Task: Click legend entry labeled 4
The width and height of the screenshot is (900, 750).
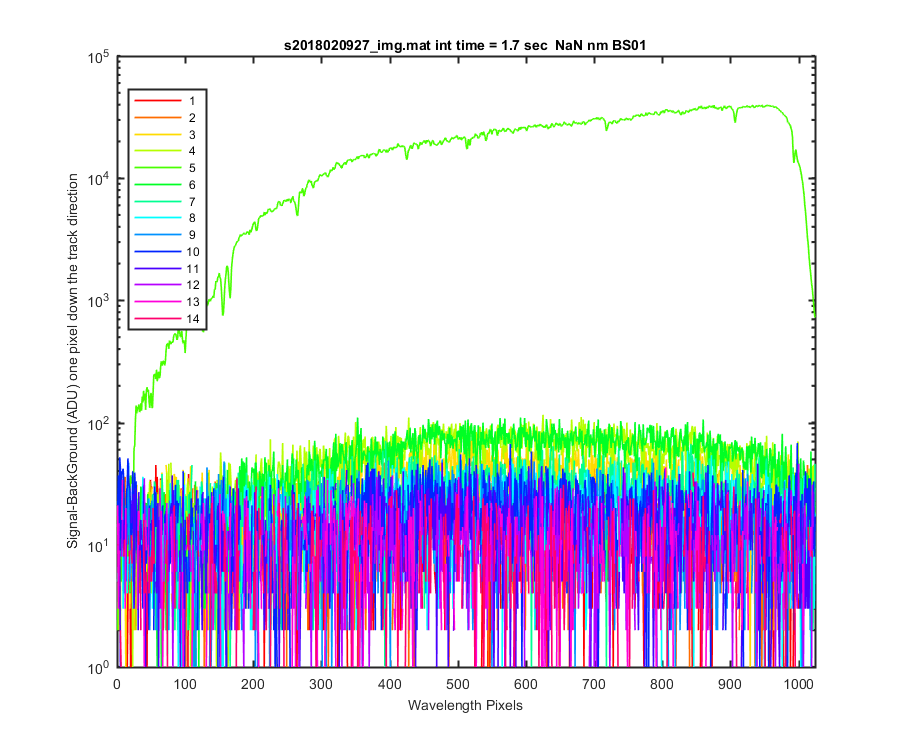Action: click(x=165, y=151)
